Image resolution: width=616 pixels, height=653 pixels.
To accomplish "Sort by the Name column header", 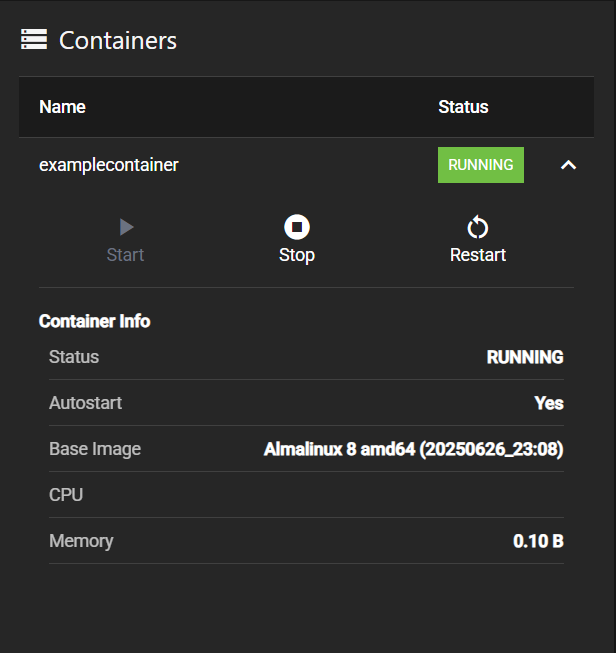I will (62, 107).
